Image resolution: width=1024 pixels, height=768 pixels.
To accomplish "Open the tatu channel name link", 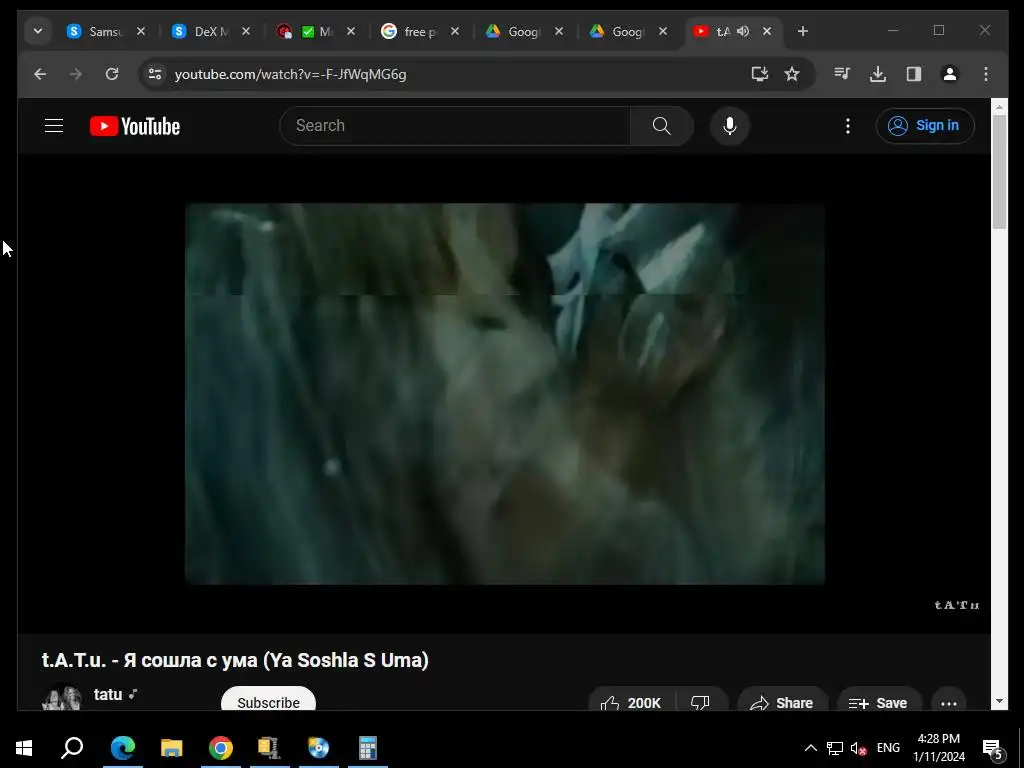I will pyautogui.click(x=108, y=694).
